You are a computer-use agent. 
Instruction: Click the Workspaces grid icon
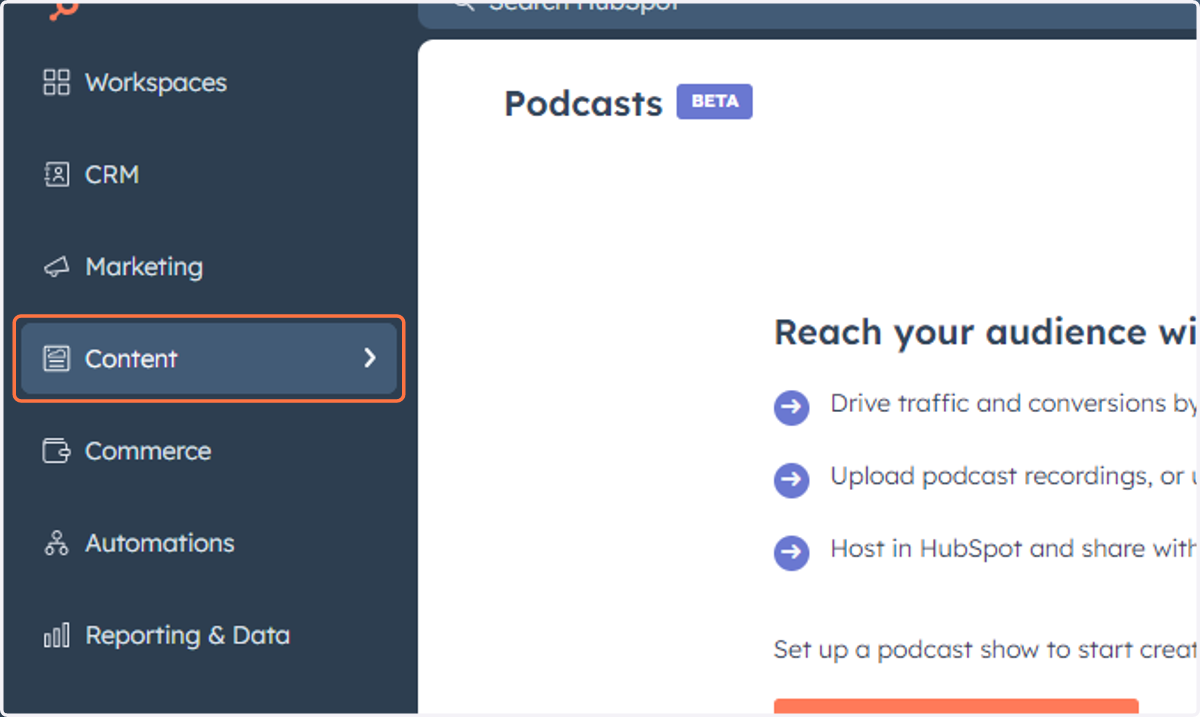[x=57, y=83]
